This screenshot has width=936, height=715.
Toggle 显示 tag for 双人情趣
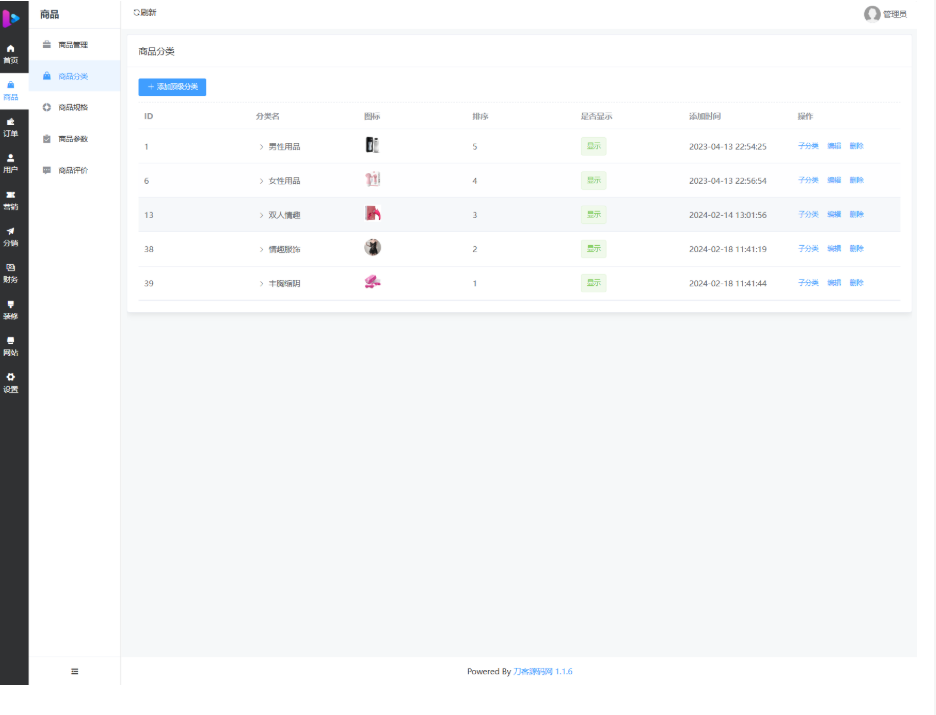[x=593, y=214]
